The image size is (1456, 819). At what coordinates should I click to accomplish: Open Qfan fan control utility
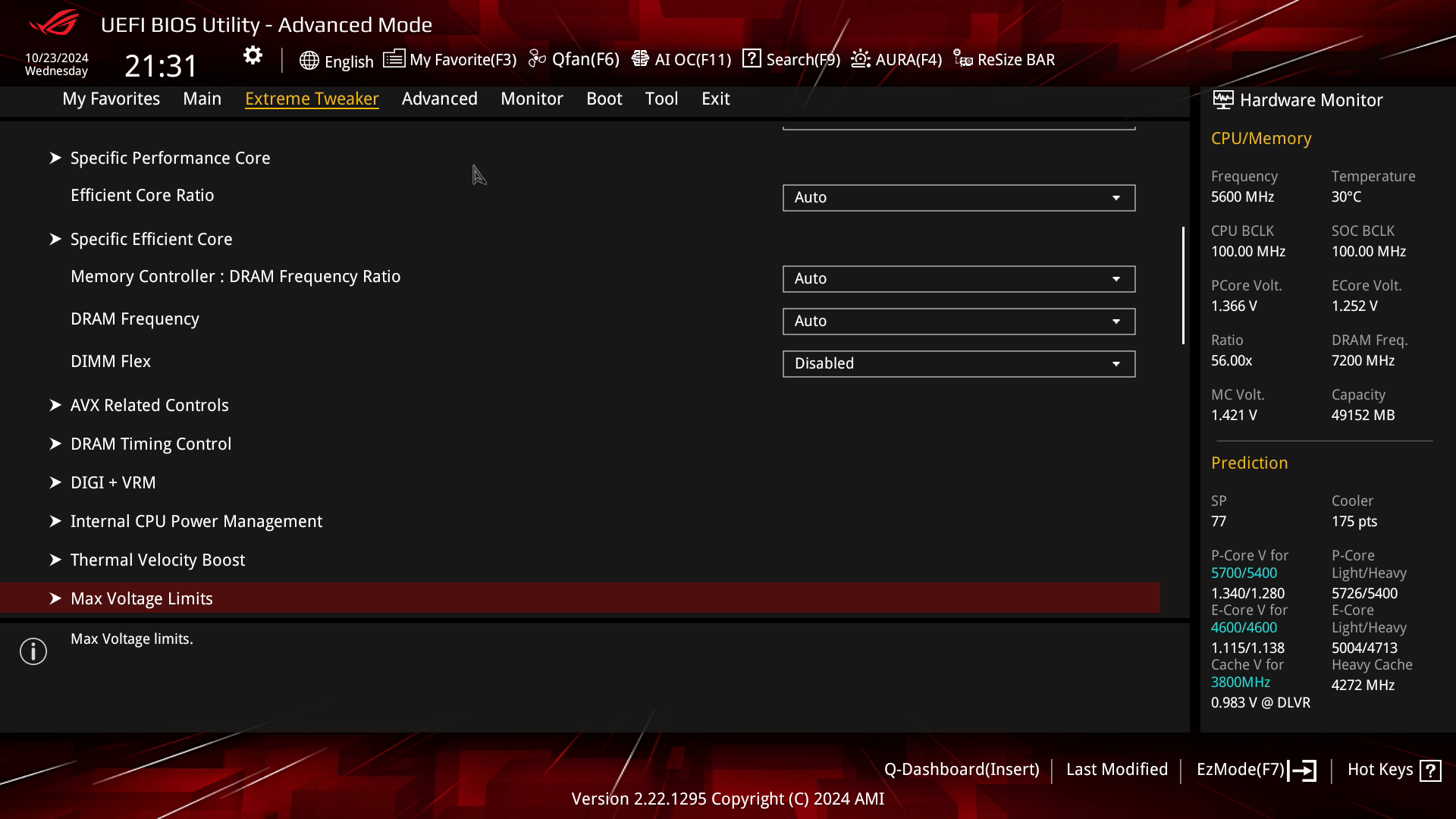click(x=573, y=59)
